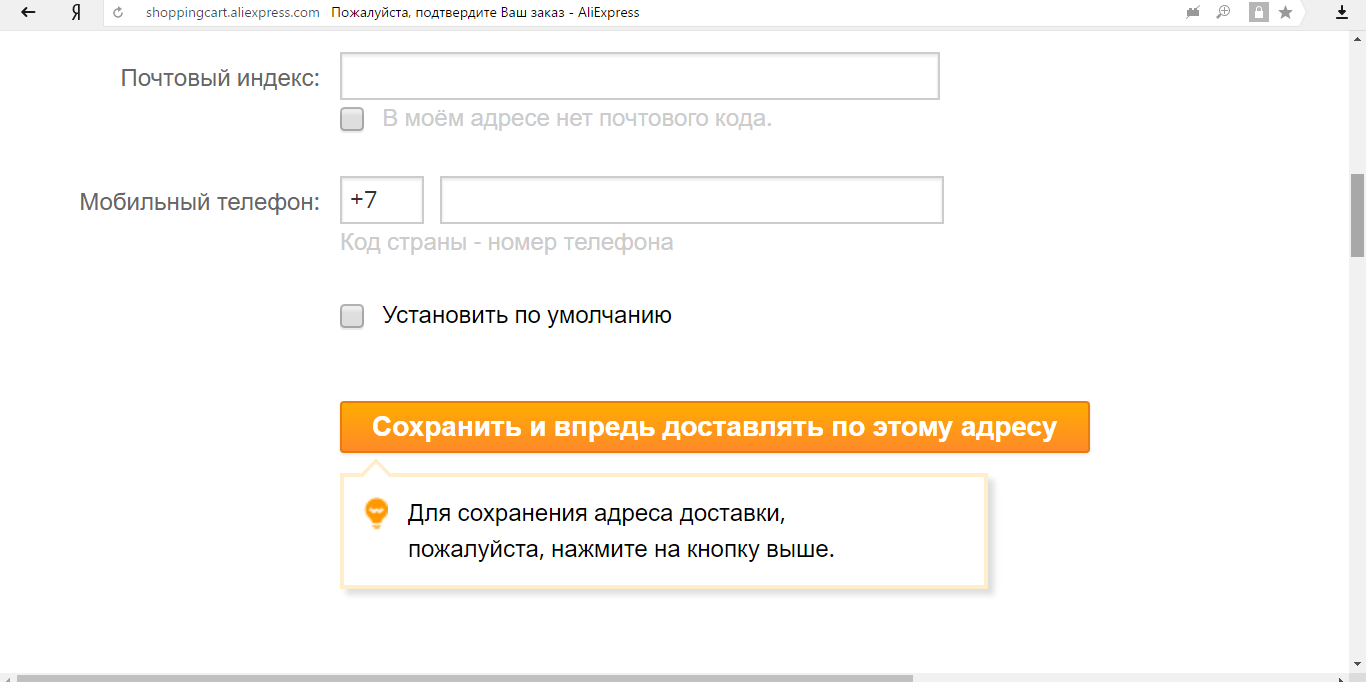Click the blocked plugin icon in address bar
The image size is (1366, 682).
pyautogui.click(x=1192, y=13)
